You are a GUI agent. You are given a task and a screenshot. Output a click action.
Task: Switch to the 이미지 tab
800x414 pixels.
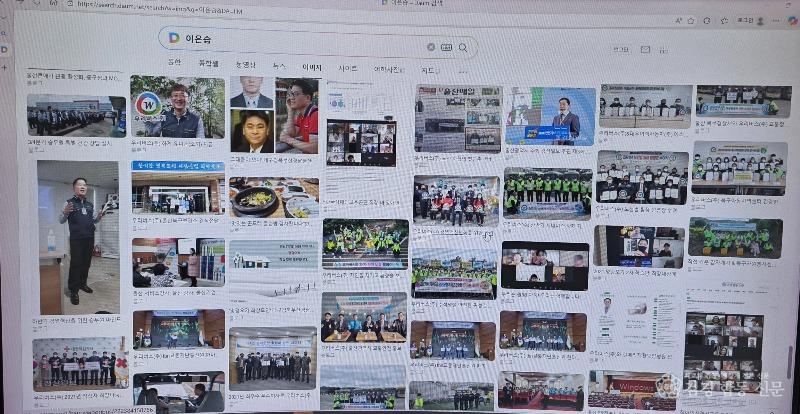312,67
